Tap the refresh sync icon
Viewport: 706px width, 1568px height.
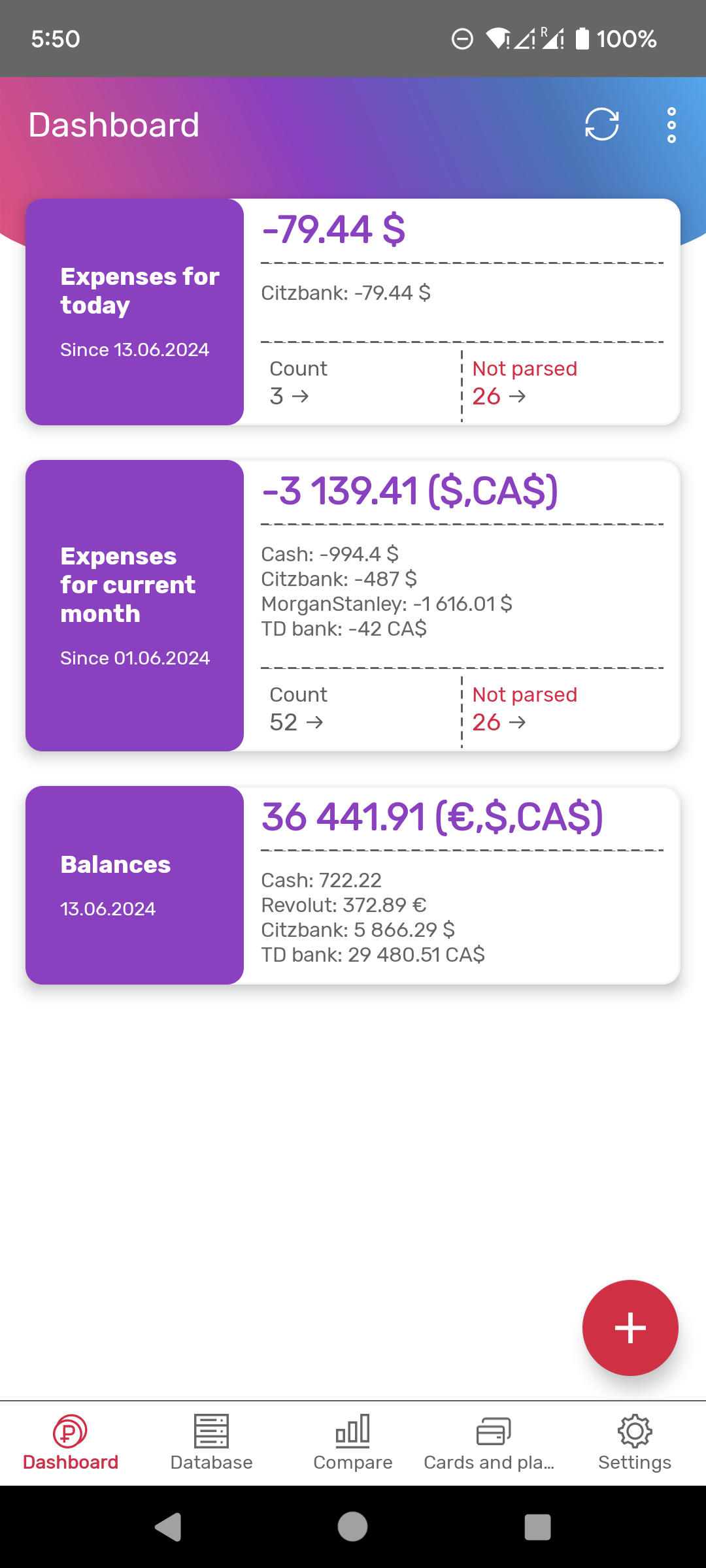tap(601, 124)
